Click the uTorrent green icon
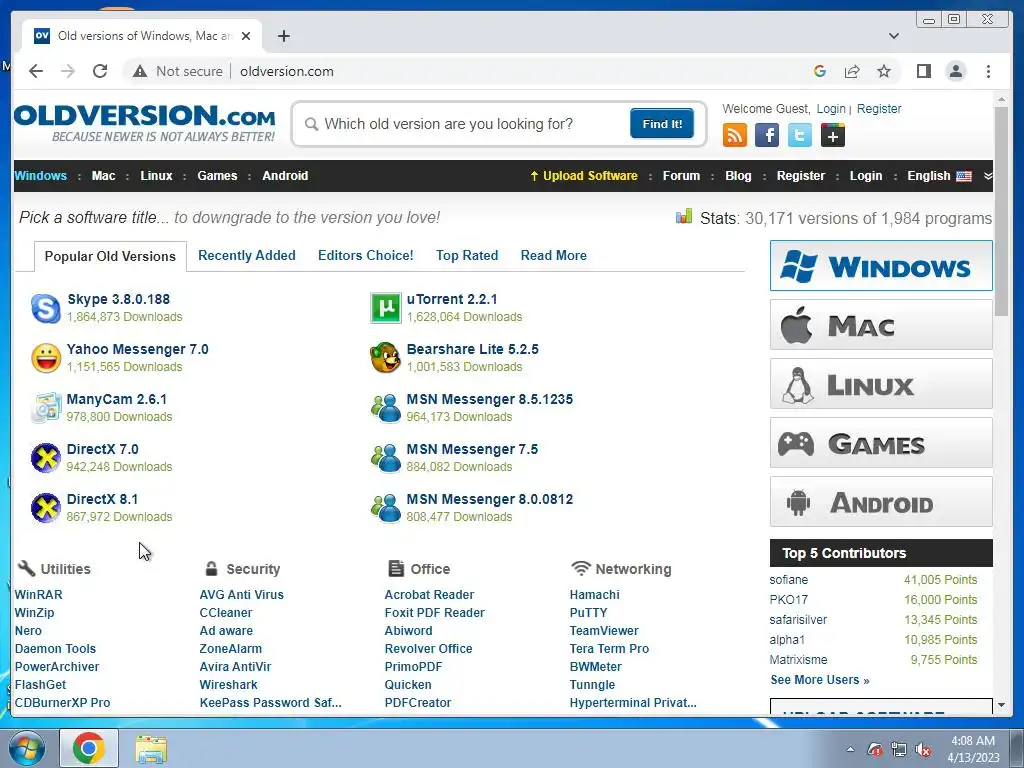The width and height of the screenshot is (1024, 768). (x=385, y=308)
